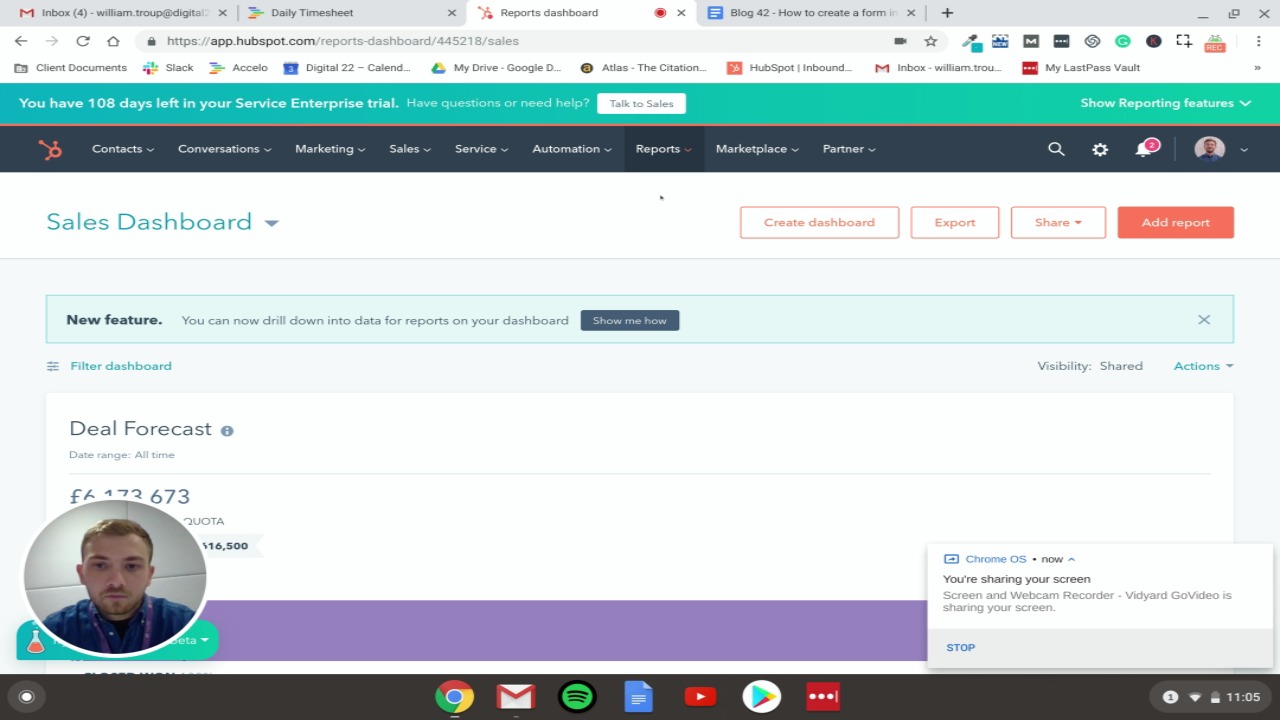Click the Filter dashboard slider icon

tap(52, 366)
